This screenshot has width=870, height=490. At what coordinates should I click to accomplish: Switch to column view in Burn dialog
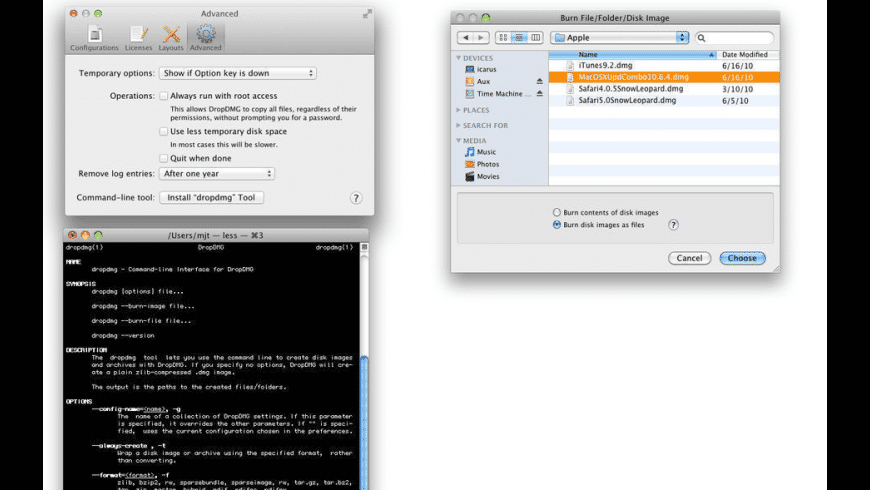pos(535,38)
